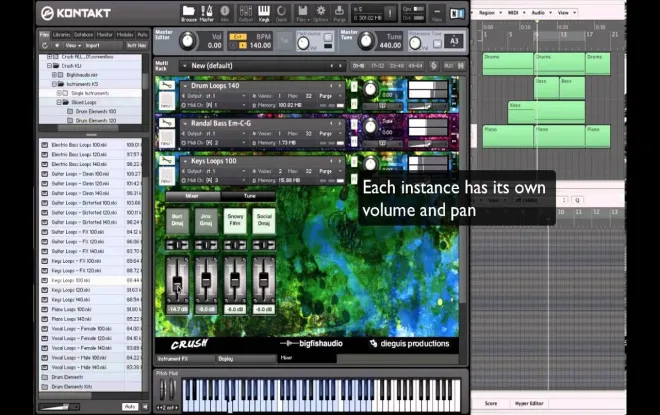Collapse the Keys Loops 100 header arrow
Viewport: 660px width, 415px height.
pos(185,161)
